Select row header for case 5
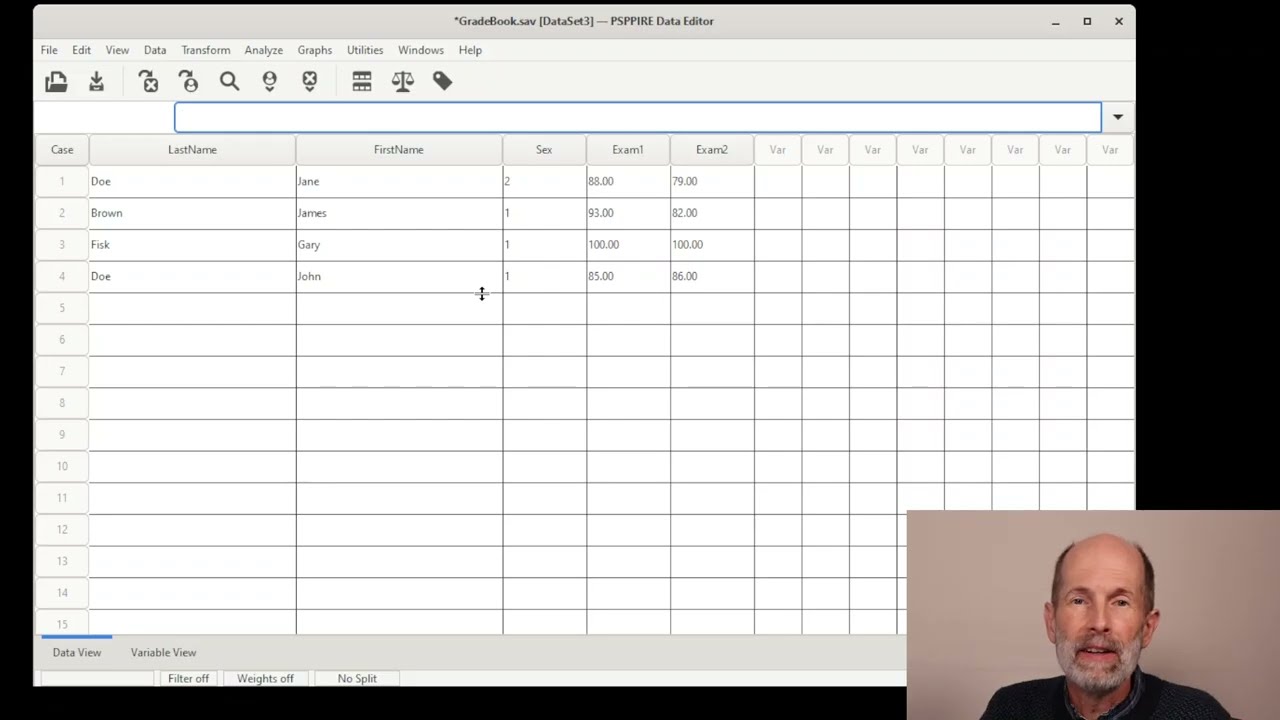This screenshot has width=1280, height=720. tap(62, 308)
